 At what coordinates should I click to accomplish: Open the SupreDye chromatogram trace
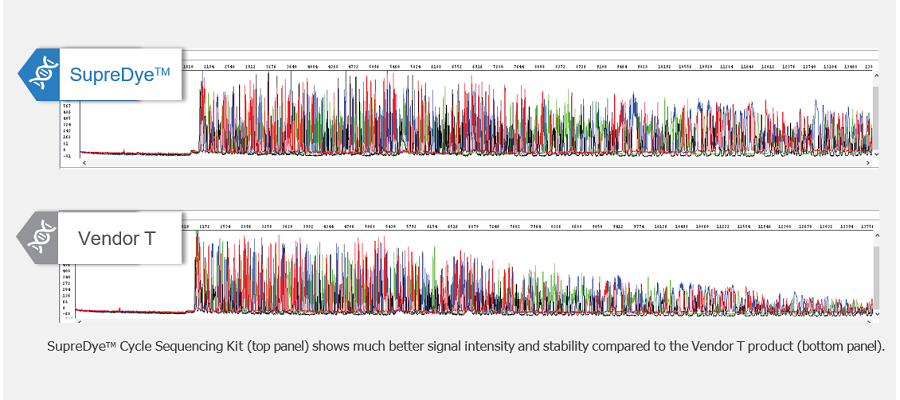[476, 114]
